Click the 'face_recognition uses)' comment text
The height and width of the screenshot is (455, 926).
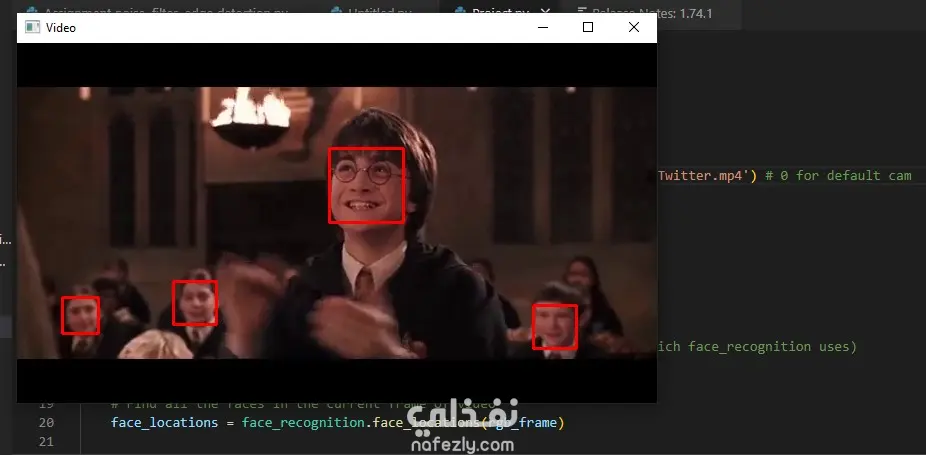[772, 346]
